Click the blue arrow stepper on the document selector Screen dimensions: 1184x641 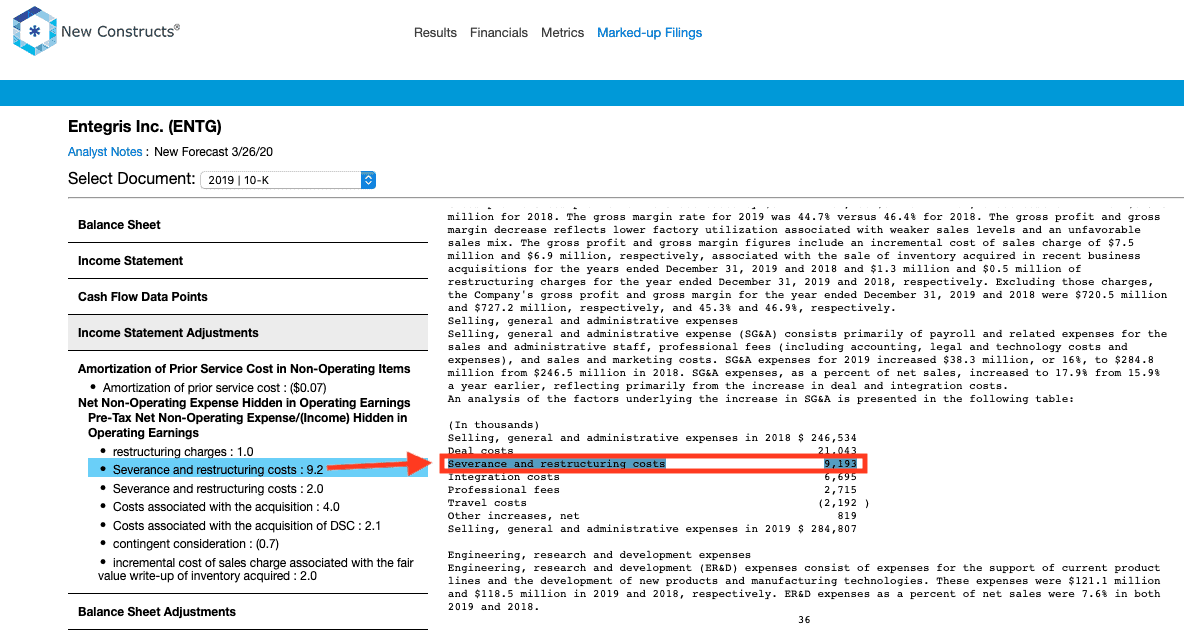point(368,180)
